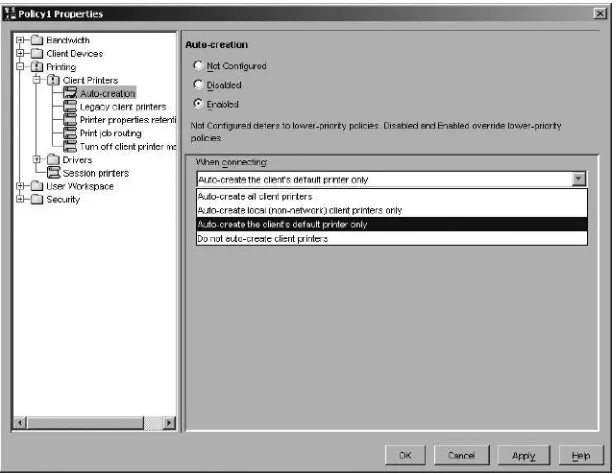
Task: Select the Disabled radio button
Action: [x=198, y=84]
